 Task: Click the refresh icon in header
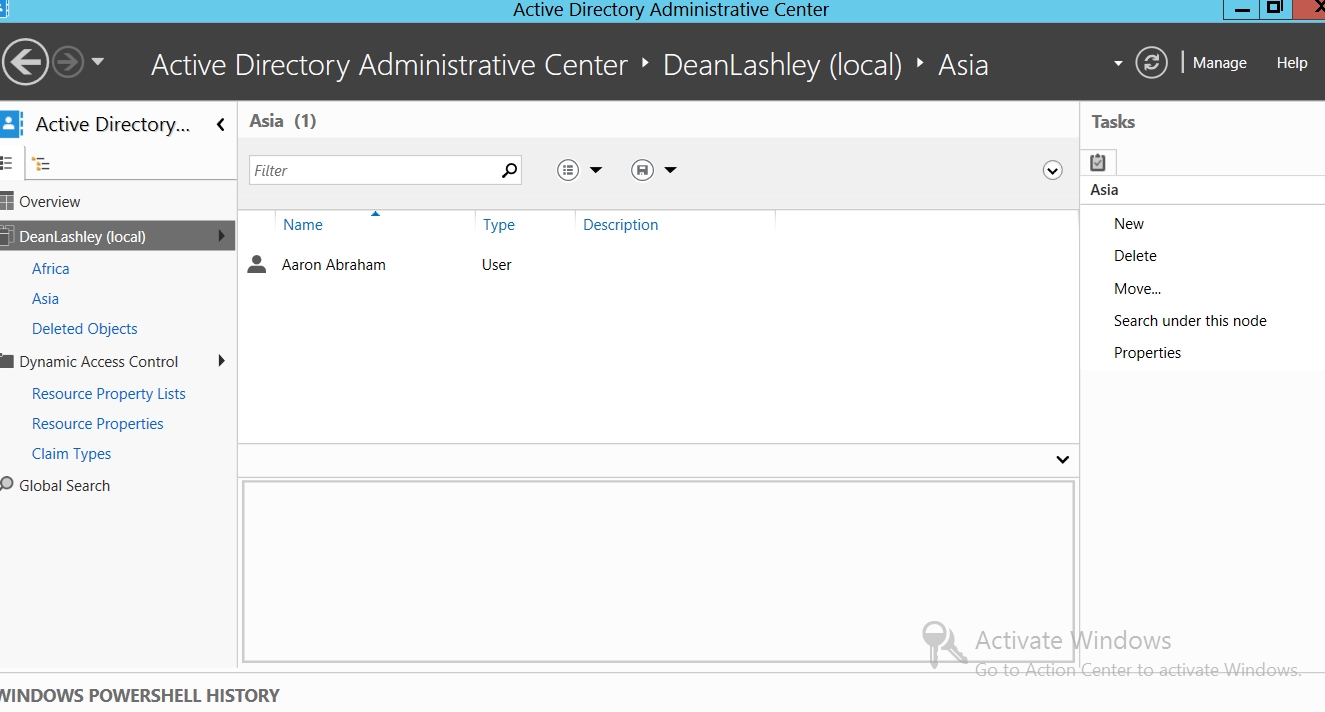1151,63
